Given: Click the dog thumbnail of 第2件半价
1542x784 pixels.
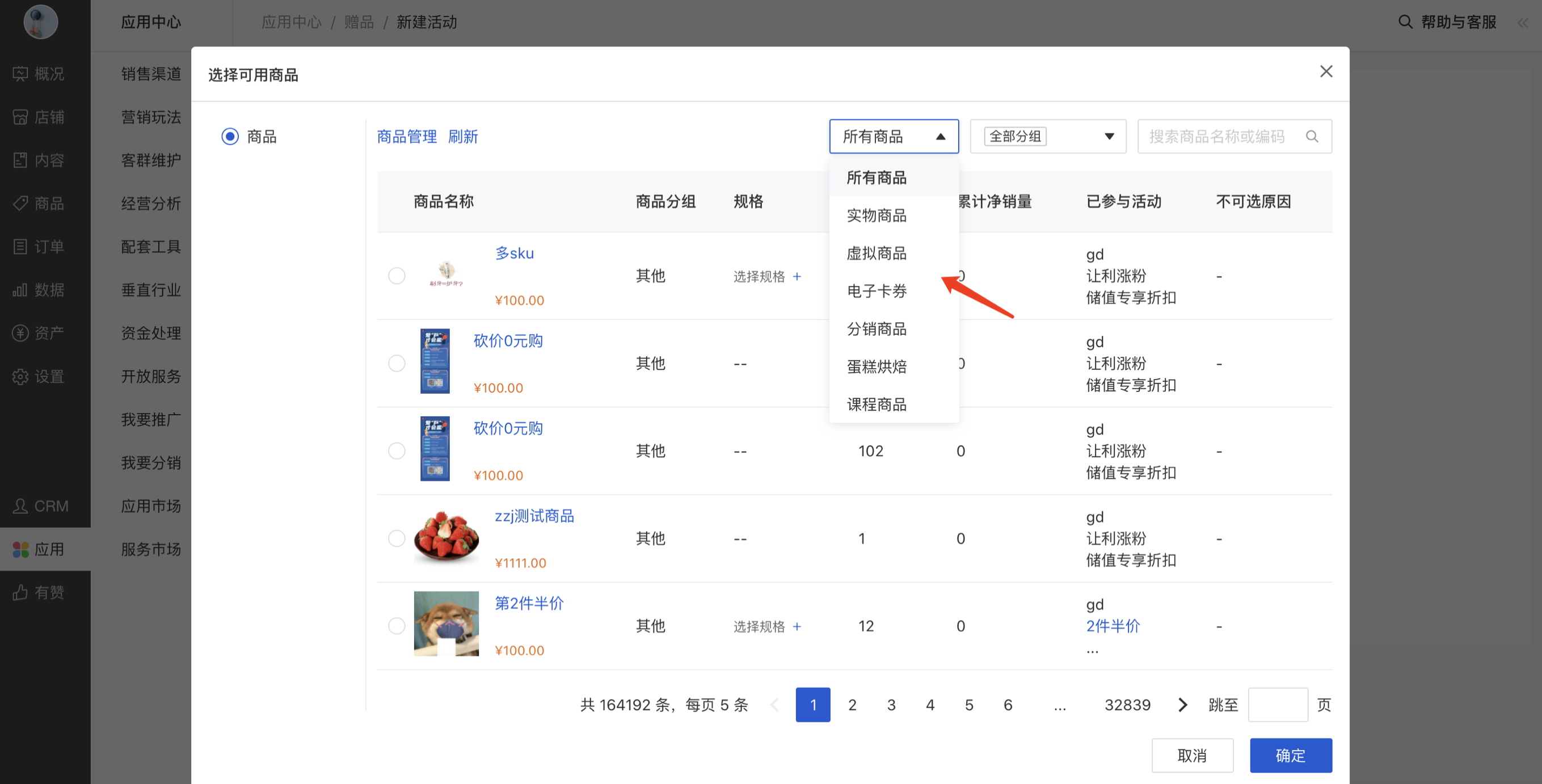Looking at the screenshot, I should [446, 623].
